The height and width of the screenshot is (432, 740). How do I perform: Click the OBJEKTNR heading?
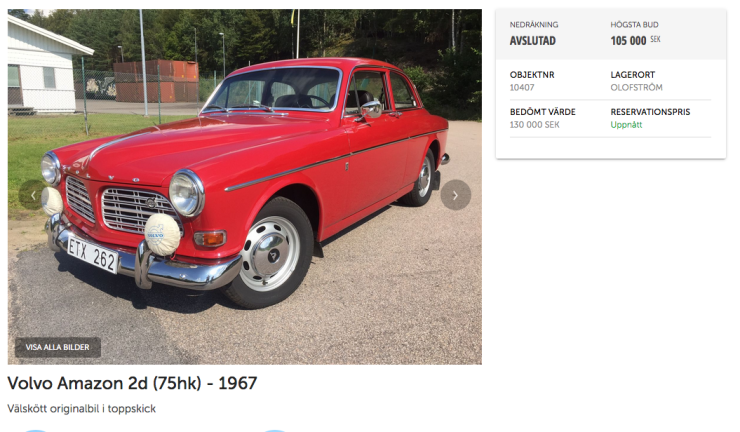532,75
